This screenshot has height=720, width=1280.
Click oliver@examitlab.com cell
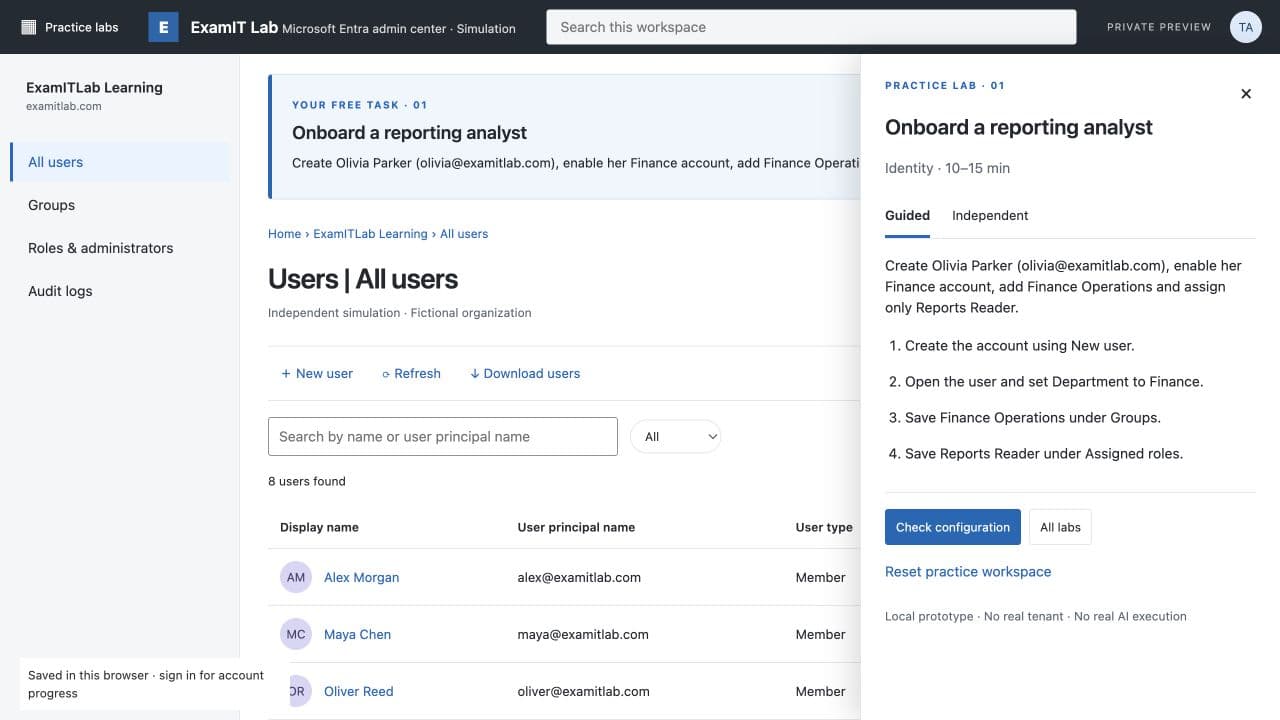(x=583, y=691)
